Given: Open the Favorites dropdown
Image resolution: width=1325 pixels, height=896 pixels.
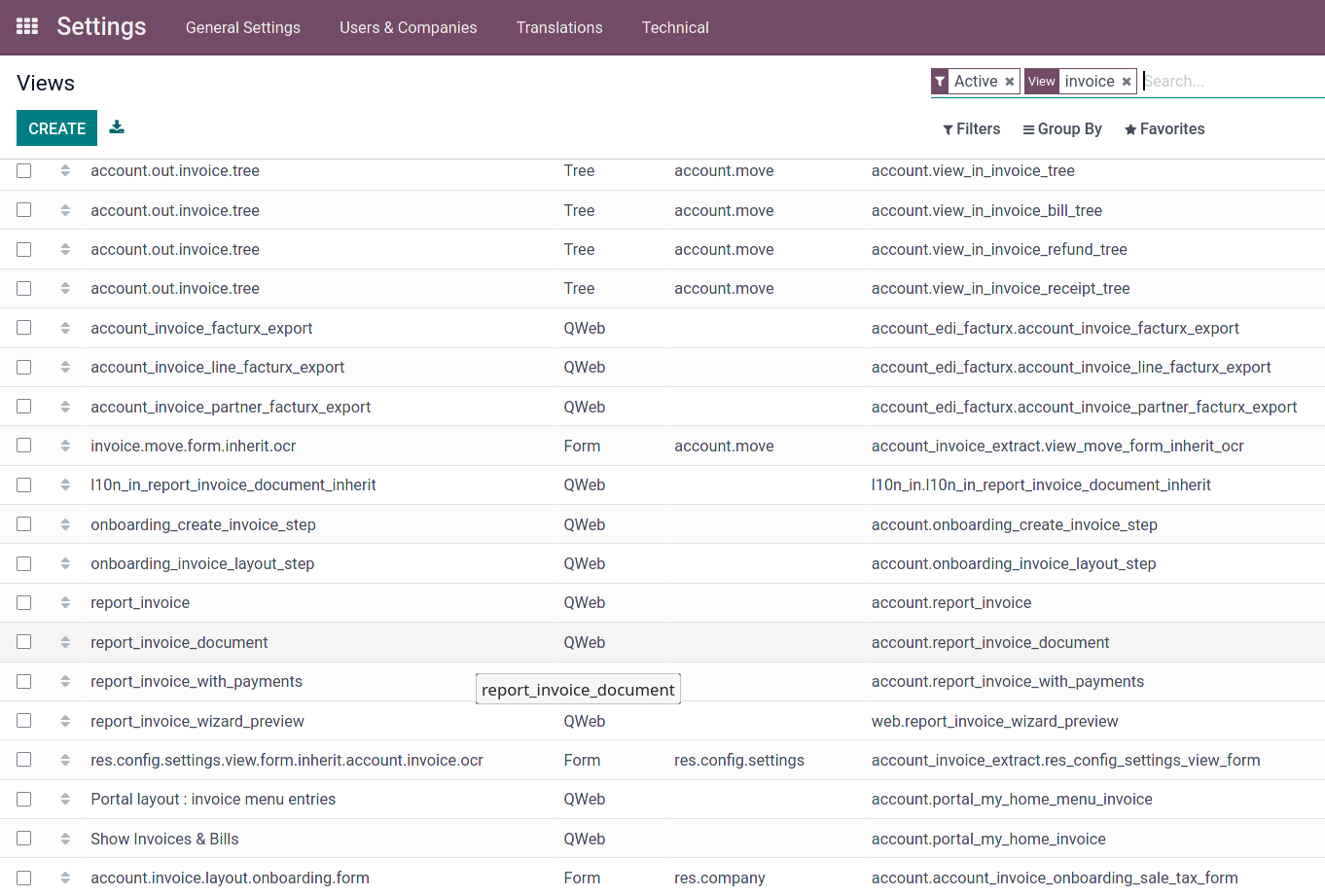Looking at the screenshot, I should (1164, 128).
